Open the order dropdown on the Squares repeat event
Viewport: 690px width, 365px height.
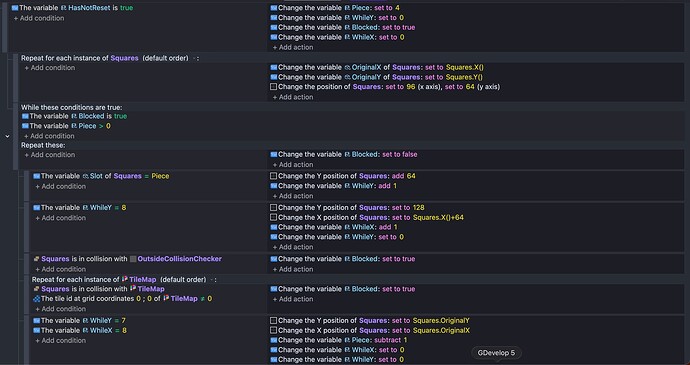pyautogui.click(x=195, y=58)
